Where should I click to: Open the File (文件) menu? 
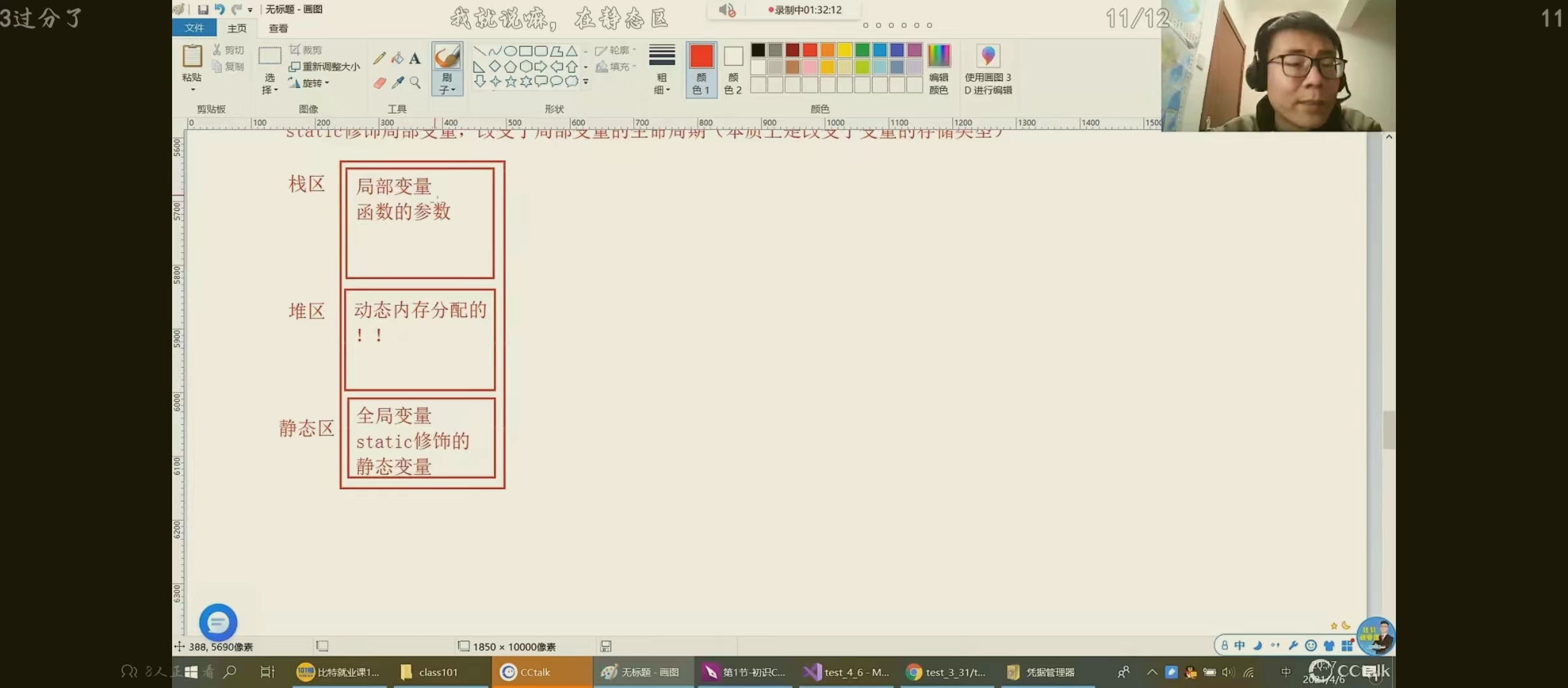[194, 28]
